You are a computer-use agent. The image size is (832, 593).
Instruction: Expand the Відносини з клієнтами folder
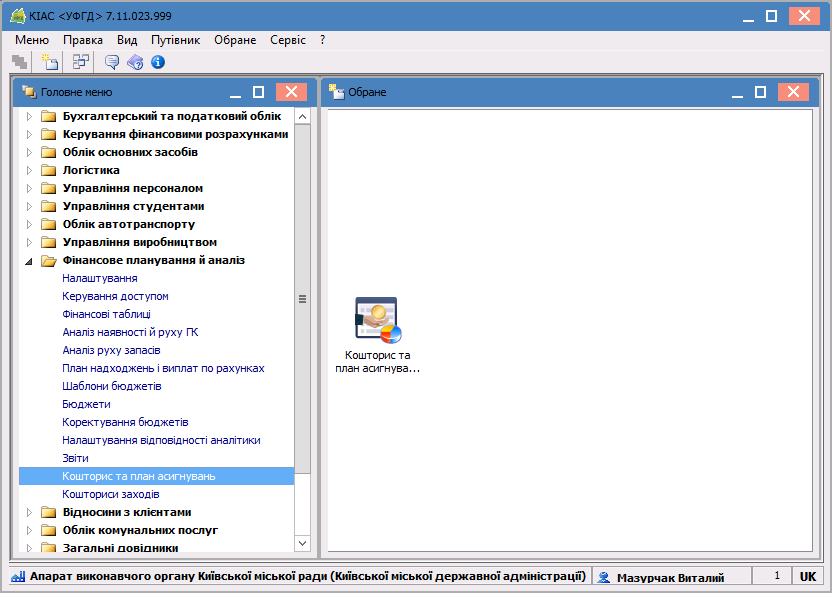[29, 512]
